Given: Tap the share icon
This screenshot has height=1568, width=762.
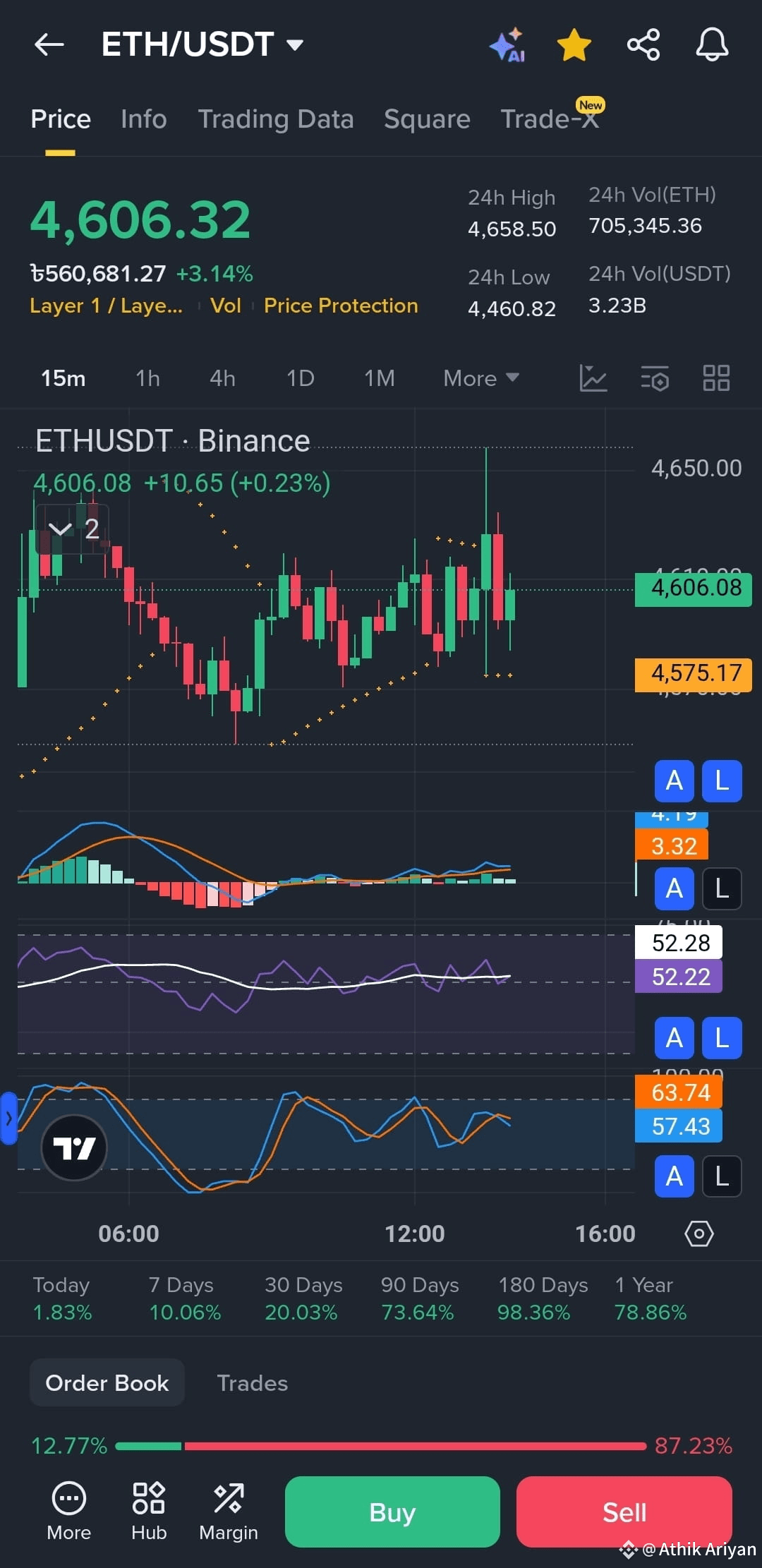Looking at the screenshot, I should tap(643, 45).
